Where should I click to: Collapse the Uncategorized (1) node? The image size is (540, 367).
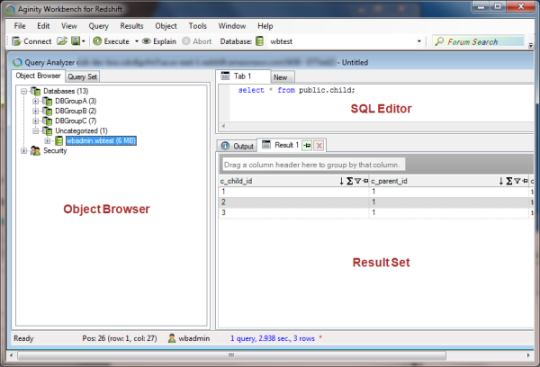(35, 131)
